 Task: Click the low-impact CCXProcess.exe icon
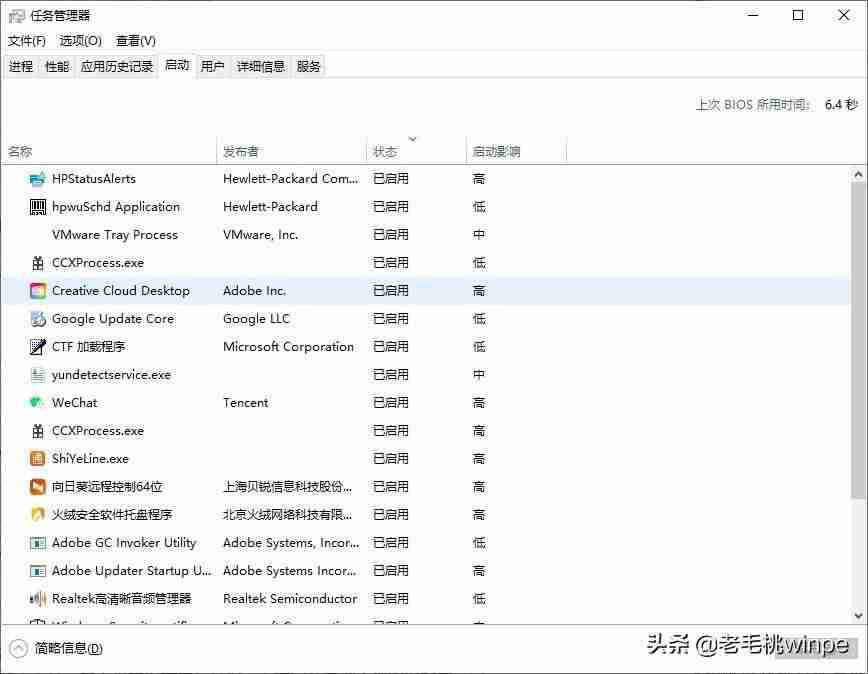[x=37, y=263]
